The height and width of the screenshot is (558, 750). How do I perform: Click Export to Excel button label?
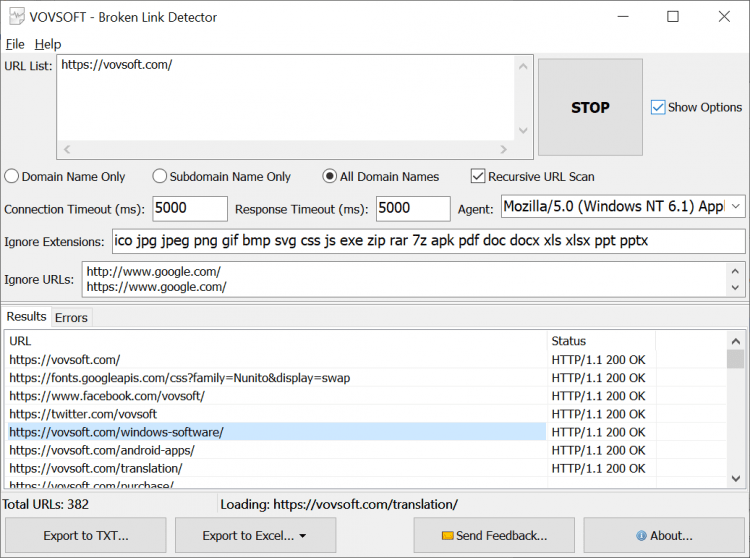coord(248,536)
